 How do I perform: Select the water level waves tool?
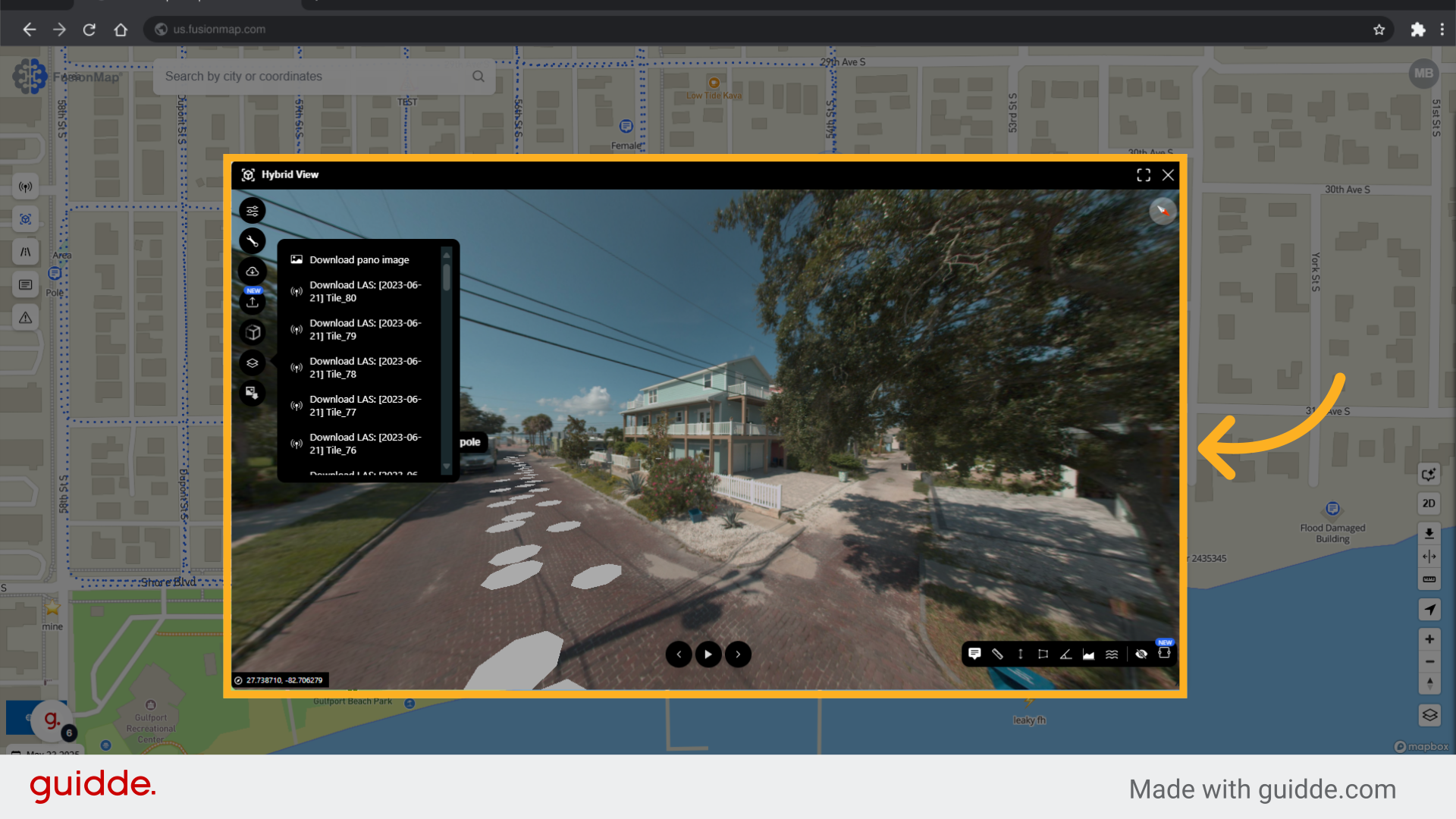[x=1112, y=654]
